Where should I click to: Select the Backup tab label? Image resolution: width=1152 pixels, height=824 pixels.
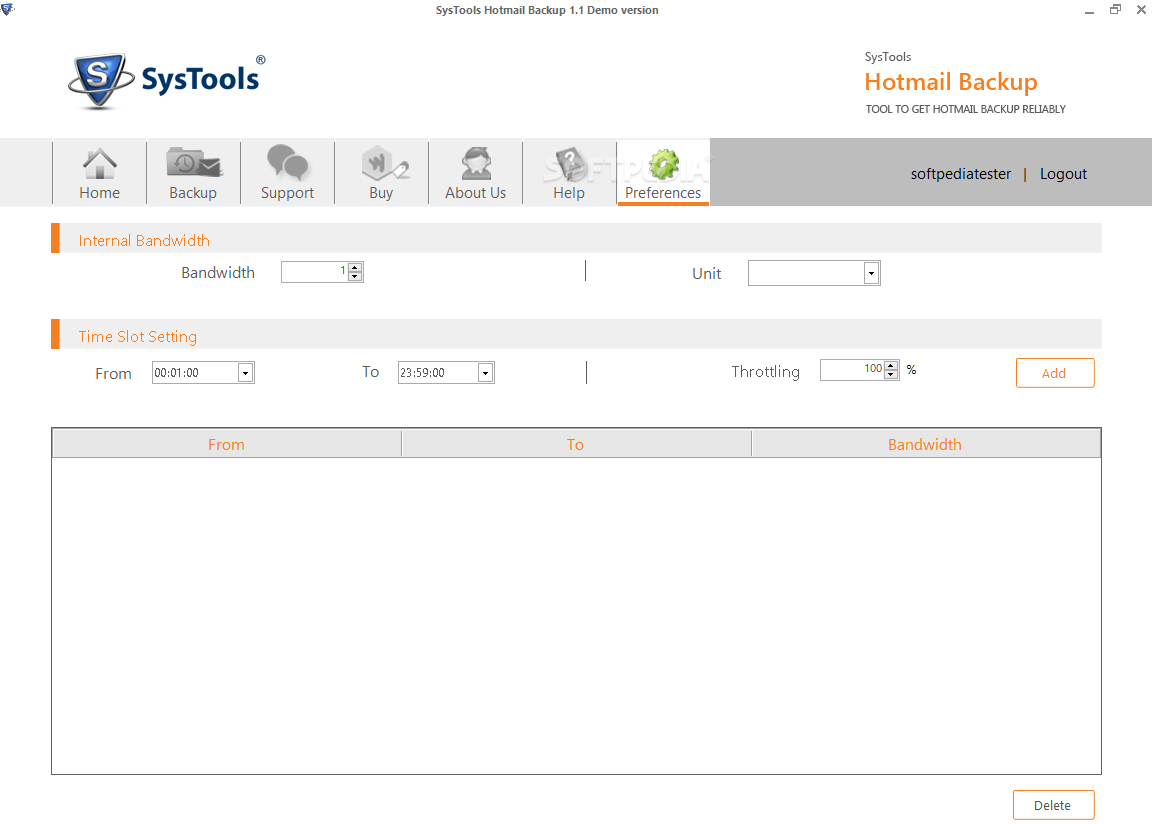click(193, 192)
